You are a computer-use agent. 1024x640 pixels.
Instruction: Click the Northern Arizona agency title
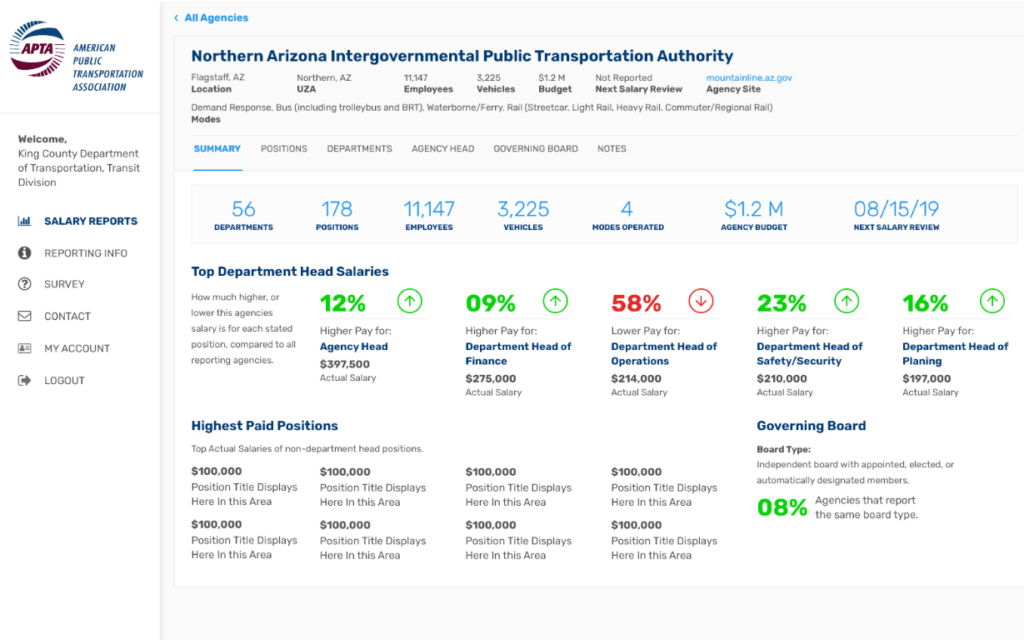coord(462,56)
